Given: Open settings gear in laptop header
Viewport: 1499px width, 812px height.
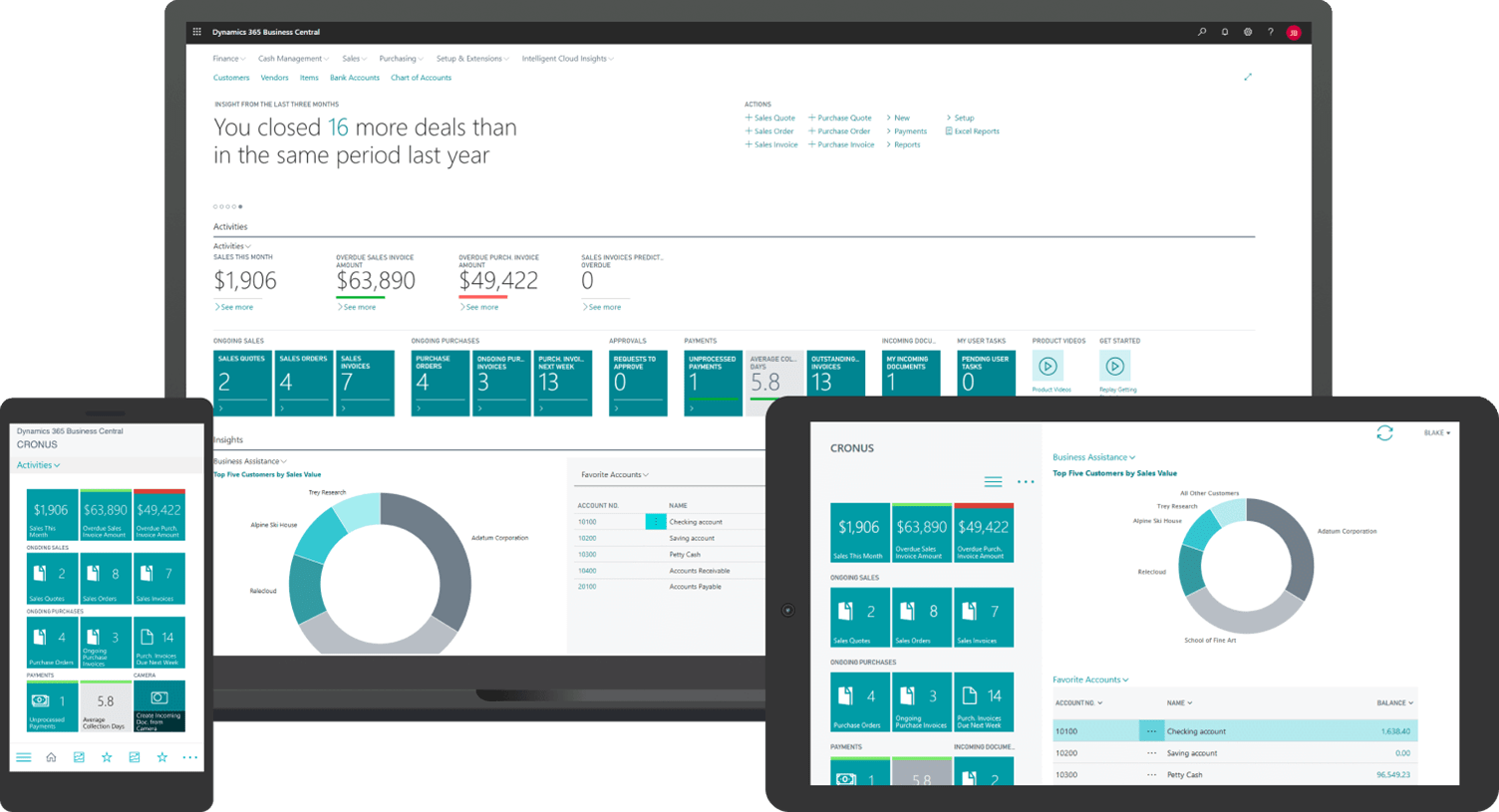Looking at the screenshot, I should [x=1248, y=32].
